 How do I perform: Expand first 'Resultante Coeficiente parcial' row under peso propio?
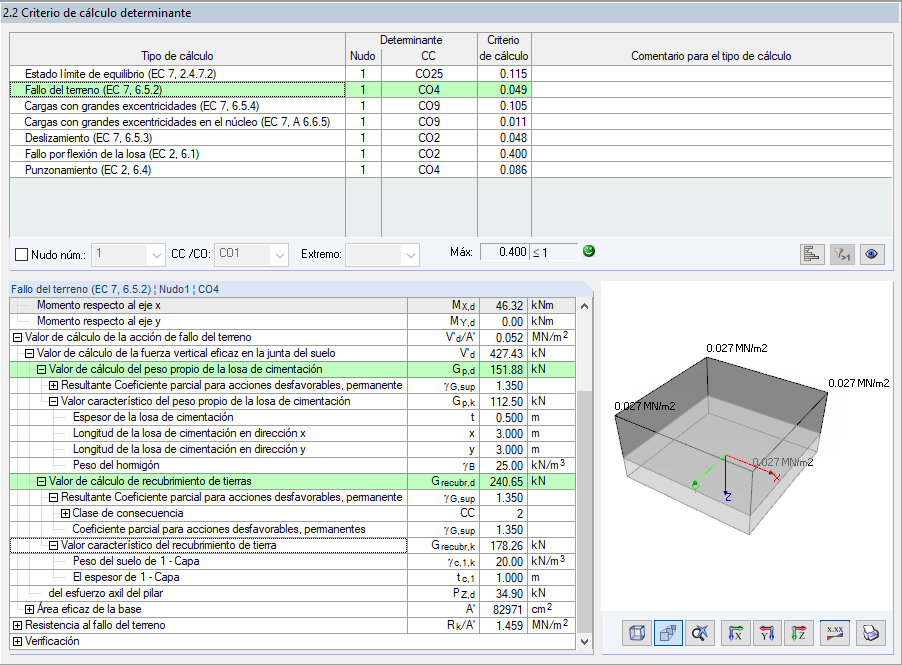(53, 385)
